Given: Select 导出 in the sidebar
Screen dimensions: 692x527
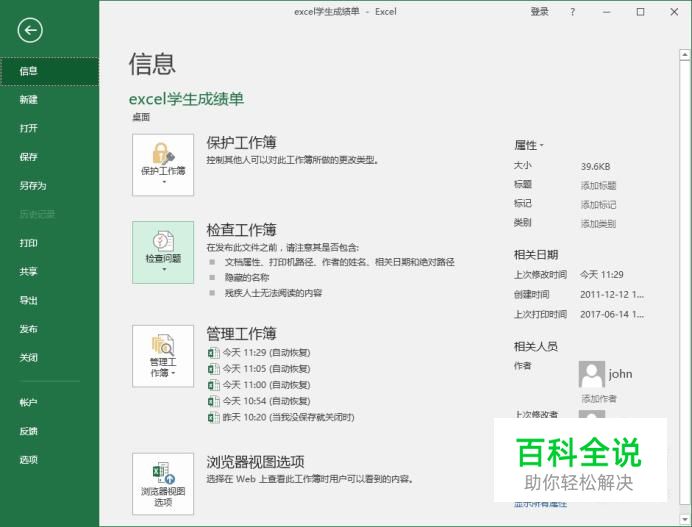Looking at the screenshot, I should pyautogui.click(x=49, y=300).
